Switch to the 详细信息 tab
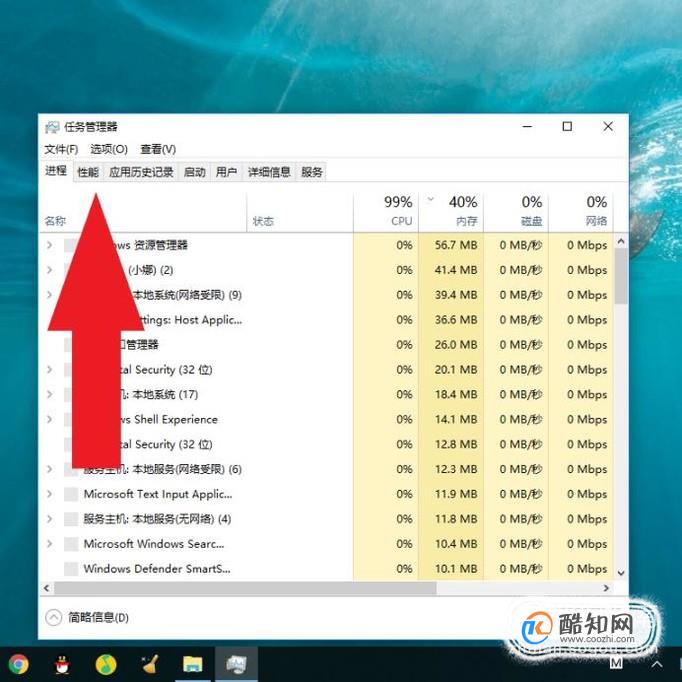 pos(269,172)
